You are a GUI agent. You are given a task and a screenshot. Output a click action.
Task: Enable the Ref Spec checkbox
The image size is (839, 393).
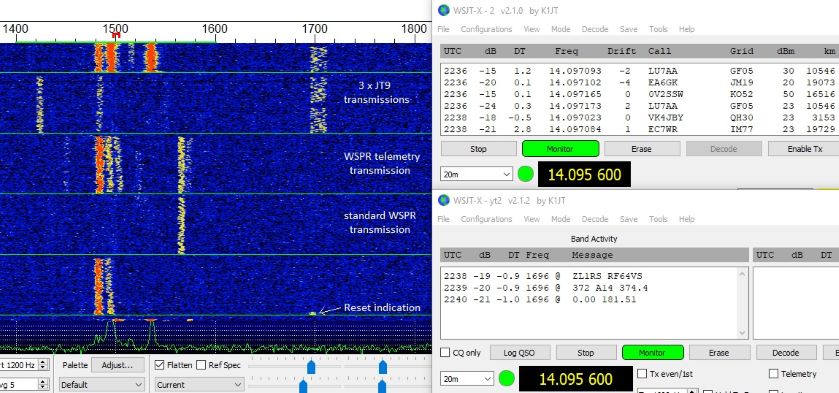coord(201,365)
